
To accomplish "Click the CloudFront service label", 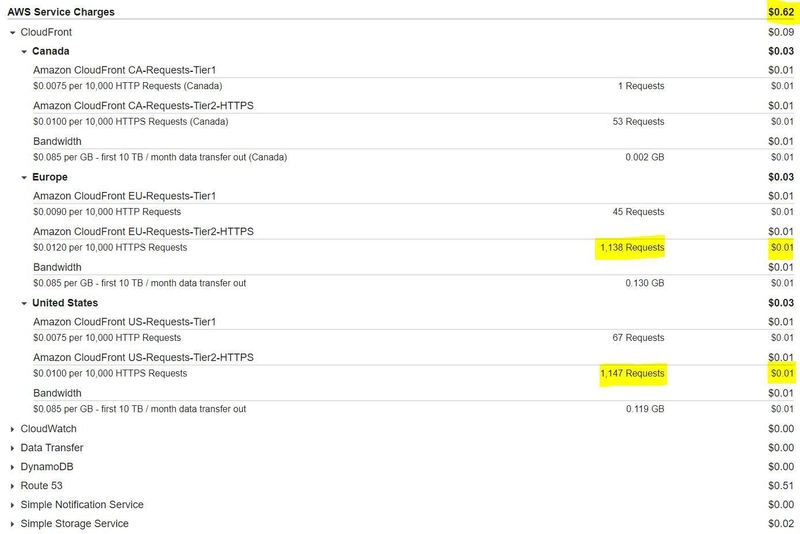I will pyautogui.click(x=46, y=32).
